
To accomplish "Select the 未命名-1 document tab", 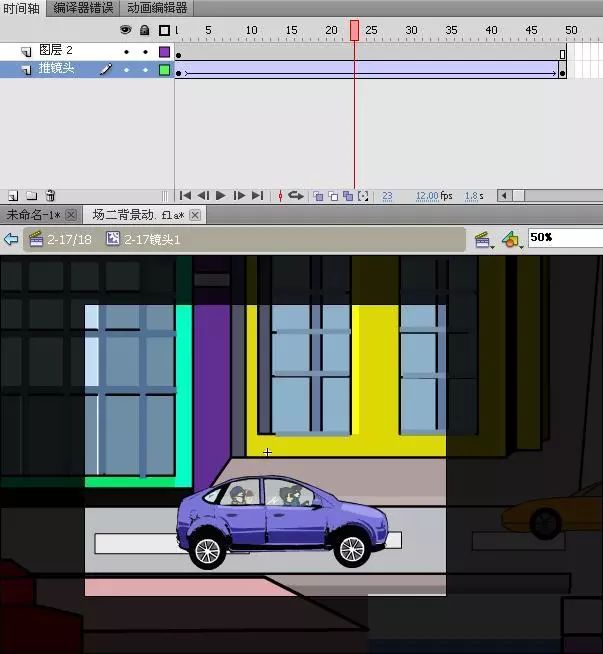I will (x=34, y=215).
